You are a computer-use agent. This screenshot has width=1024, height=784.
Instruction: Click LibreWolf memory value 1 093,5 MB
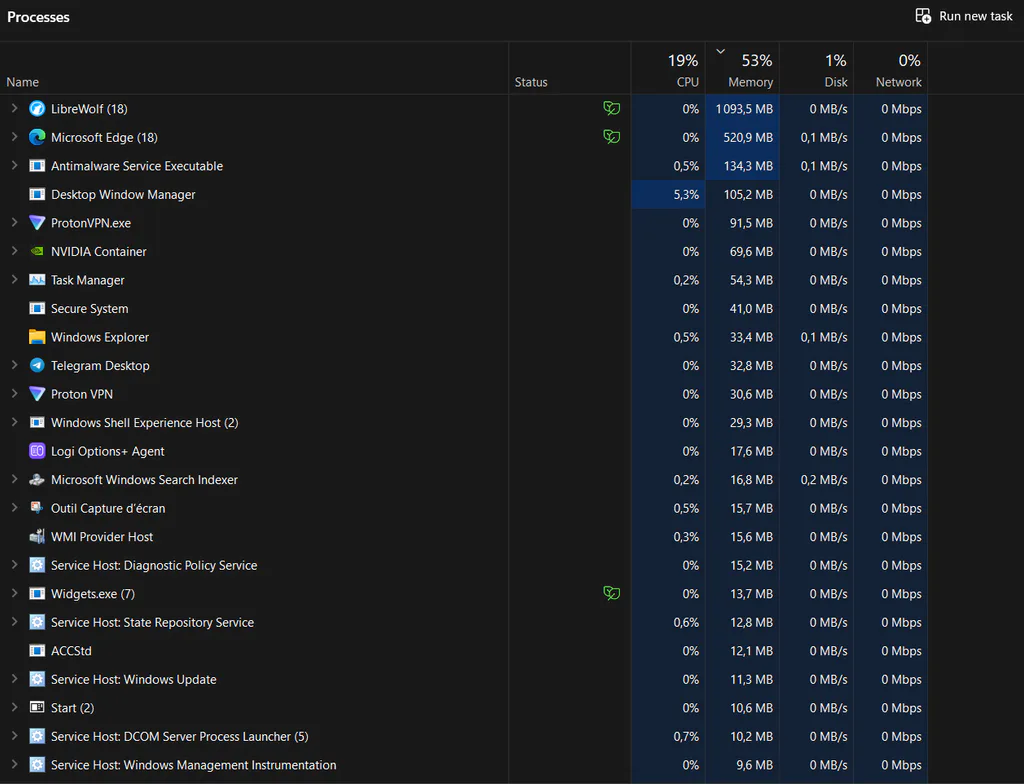coord(744,109)
